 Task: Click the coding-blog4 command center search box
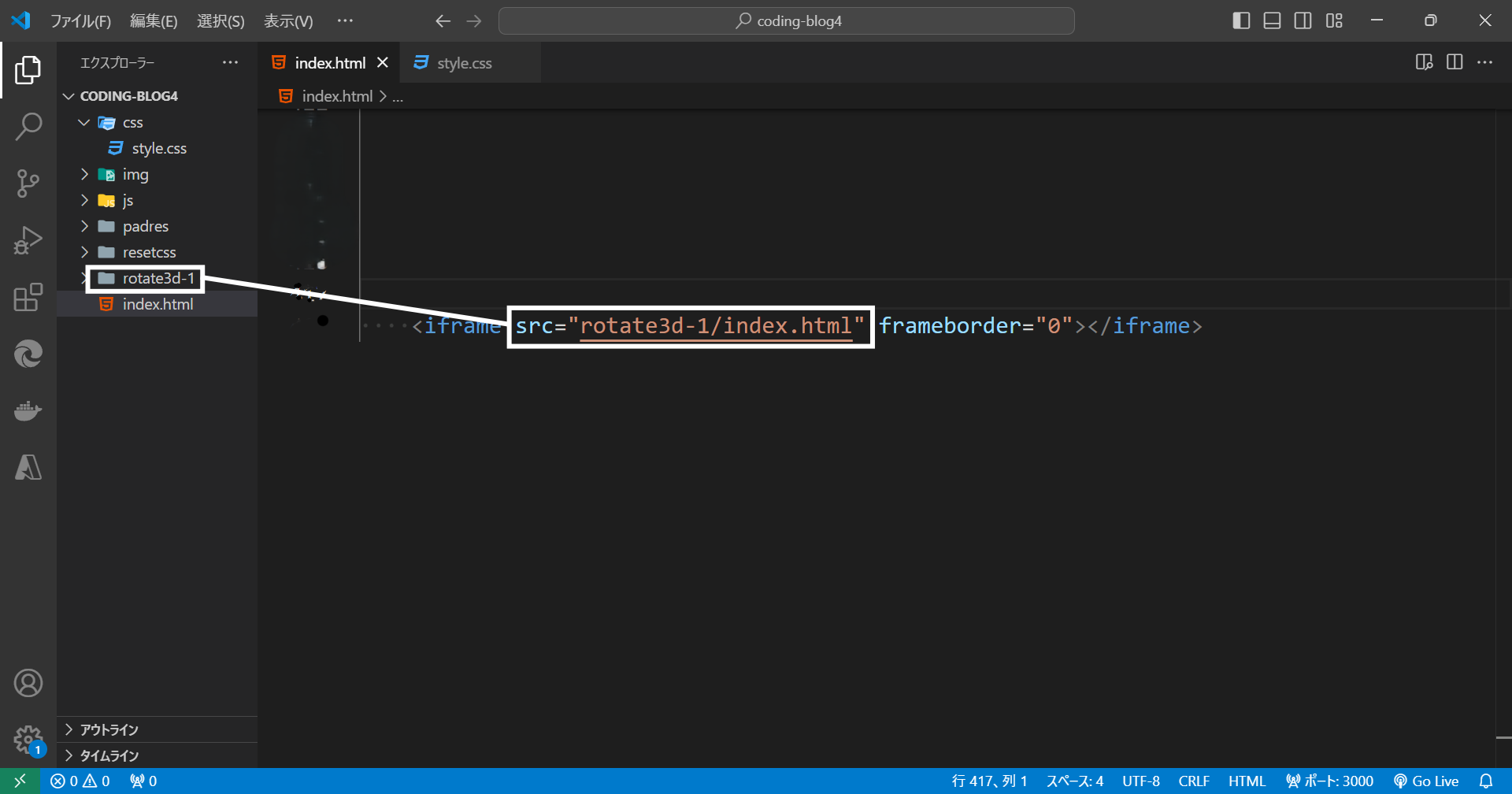[786, 21]
